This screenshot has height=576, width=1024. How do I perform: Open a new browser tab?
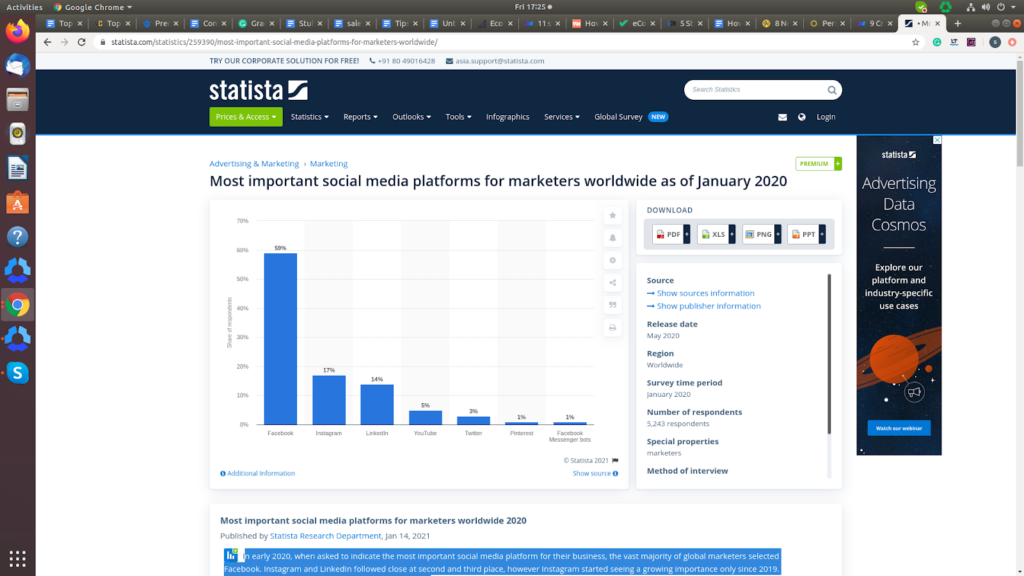point(957,24)
